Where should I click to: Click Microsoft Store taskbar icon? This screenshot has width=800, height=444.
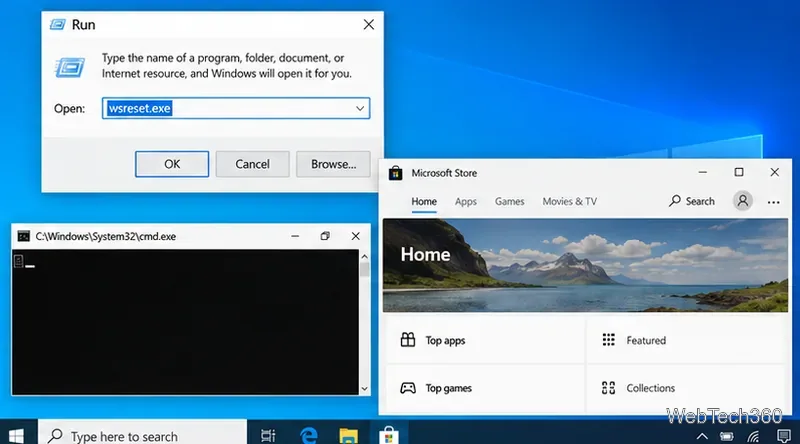click(389, 435)
